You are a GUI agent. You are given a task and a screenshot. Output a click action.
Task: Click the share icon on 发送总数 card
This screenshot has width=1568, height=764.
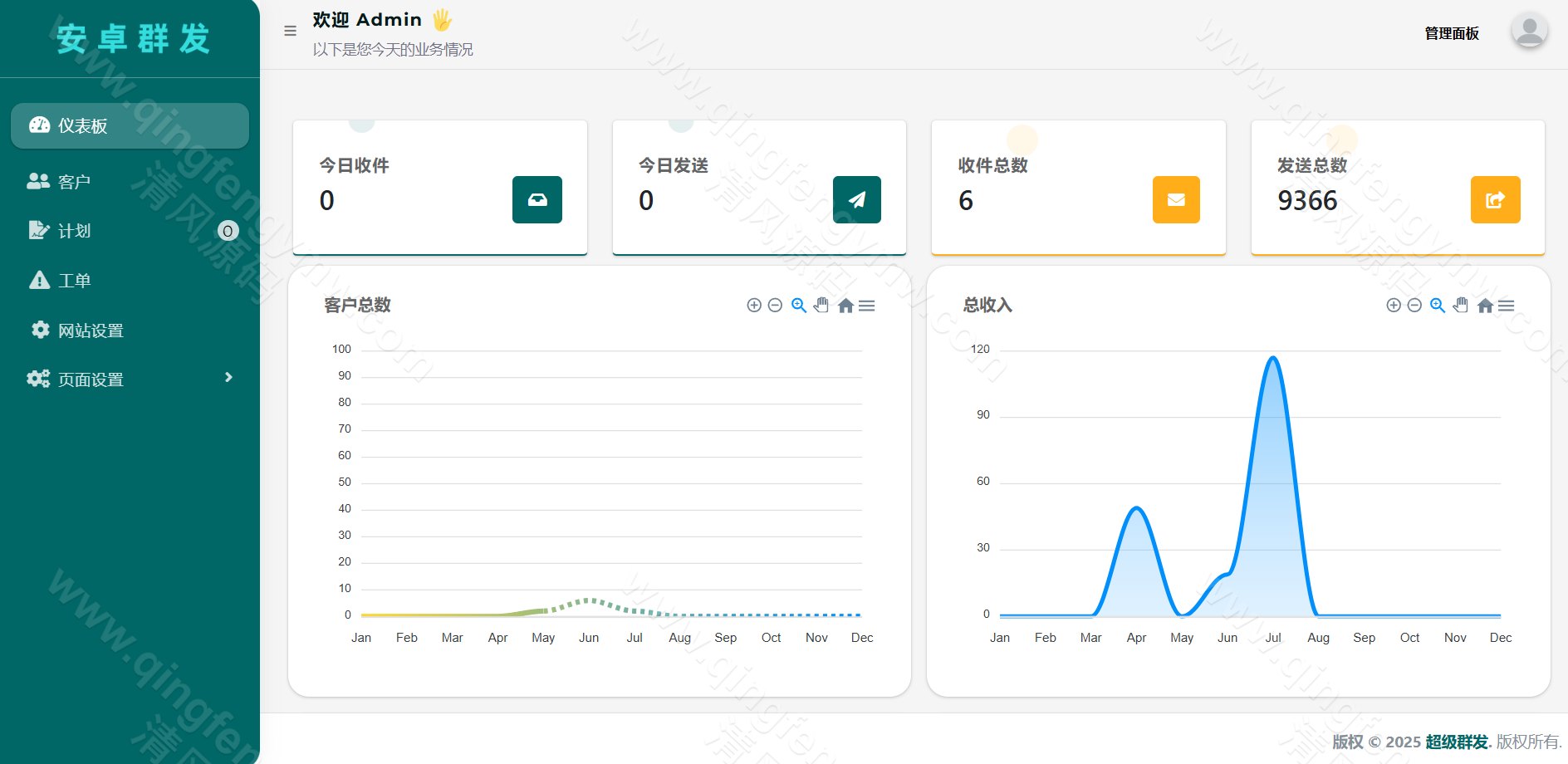coord(1496,199)
